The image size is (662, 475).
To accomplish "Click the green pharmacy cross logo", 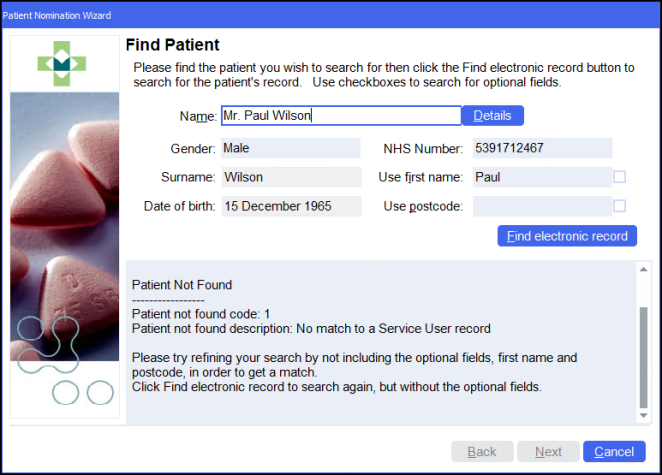I will [x=62, y=63].
